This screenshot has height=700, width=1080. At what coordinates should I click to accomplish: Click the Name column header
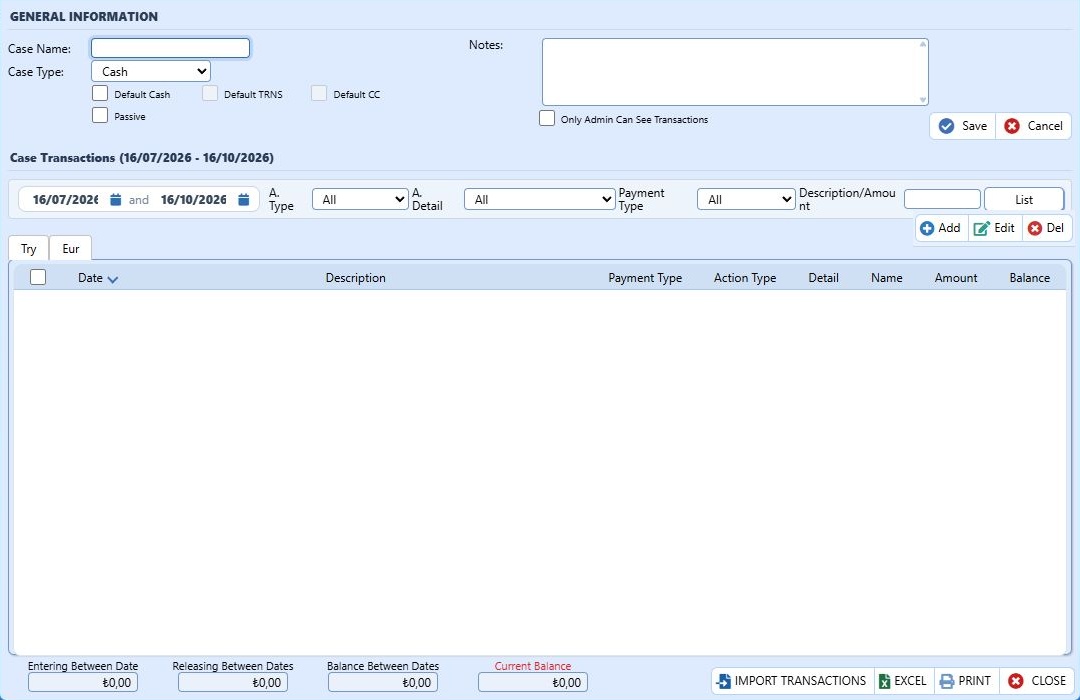click(x=886, y=278)
